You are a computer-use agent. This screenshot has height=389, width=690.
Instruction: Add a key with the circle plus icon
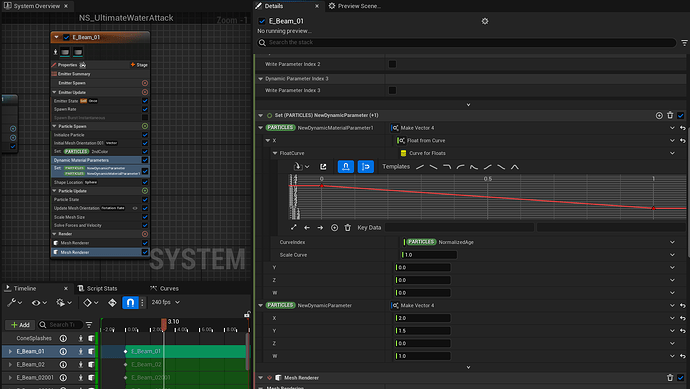click(334, 228)
